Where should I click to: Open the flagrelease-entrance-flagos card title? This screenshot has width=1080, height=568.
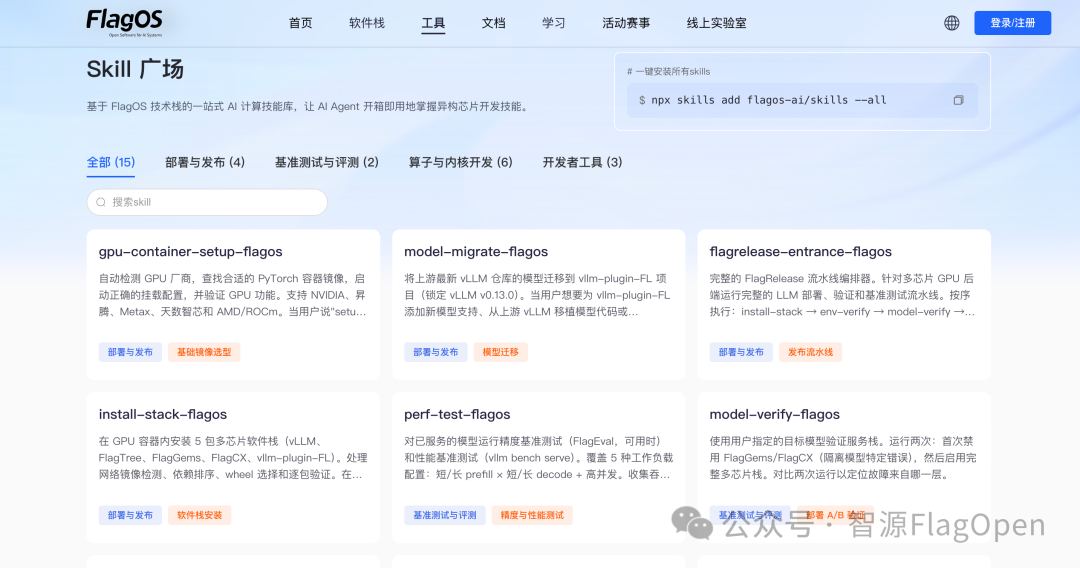800,252
